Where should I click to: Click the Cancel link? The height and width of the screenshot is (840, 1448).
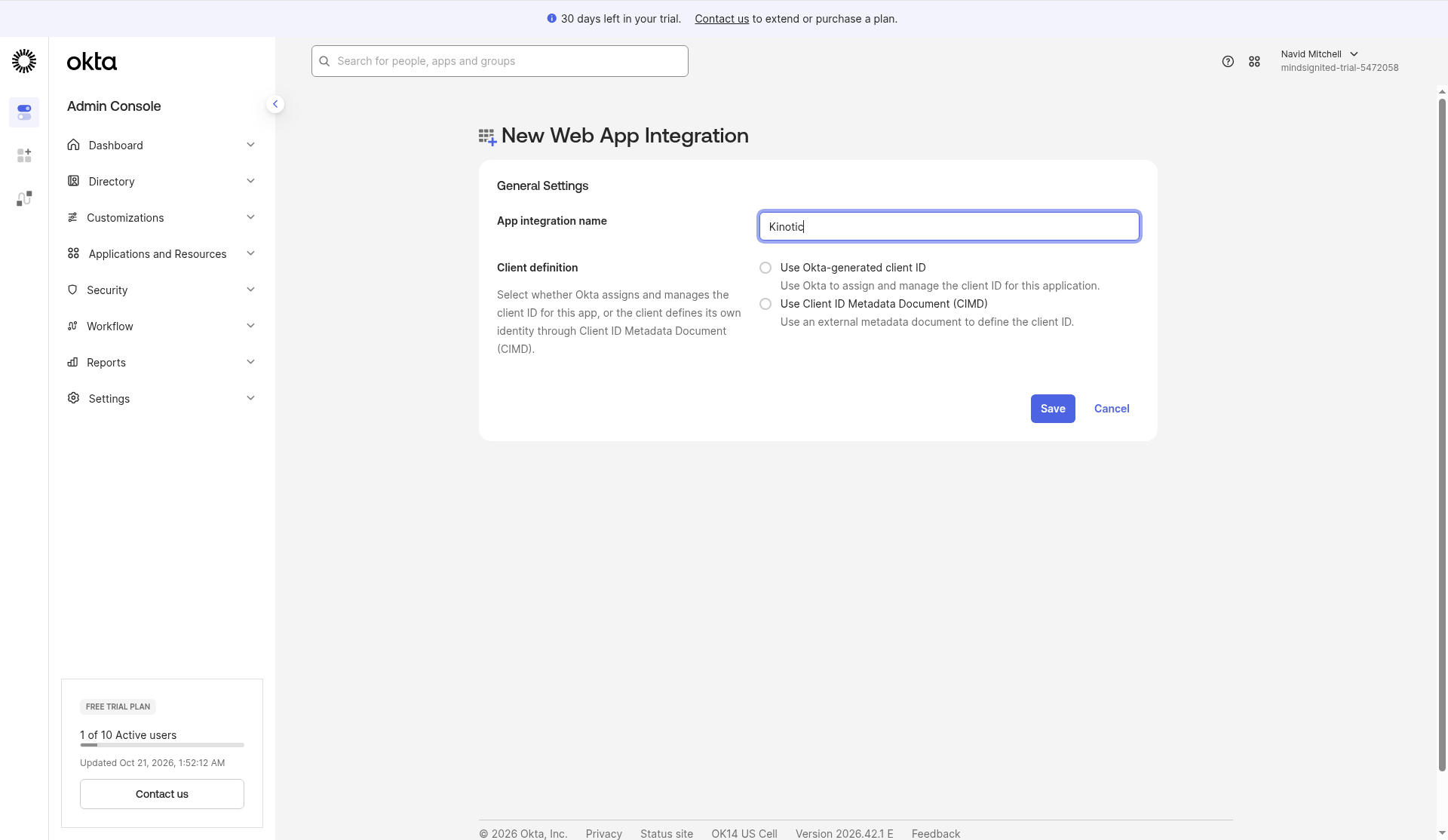[1112, 409]
